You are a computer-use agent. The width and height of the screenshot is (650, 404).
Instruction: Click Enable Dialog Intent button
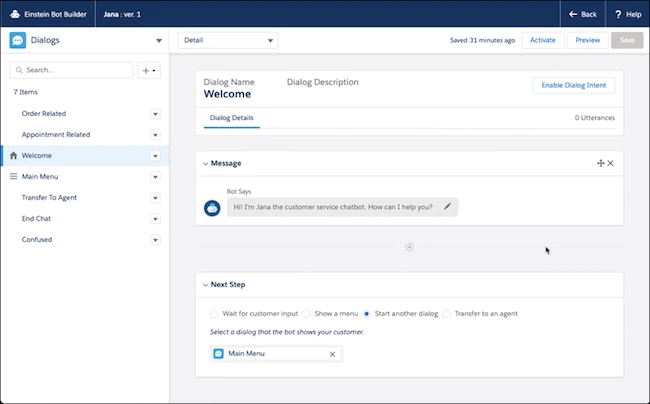574,85
